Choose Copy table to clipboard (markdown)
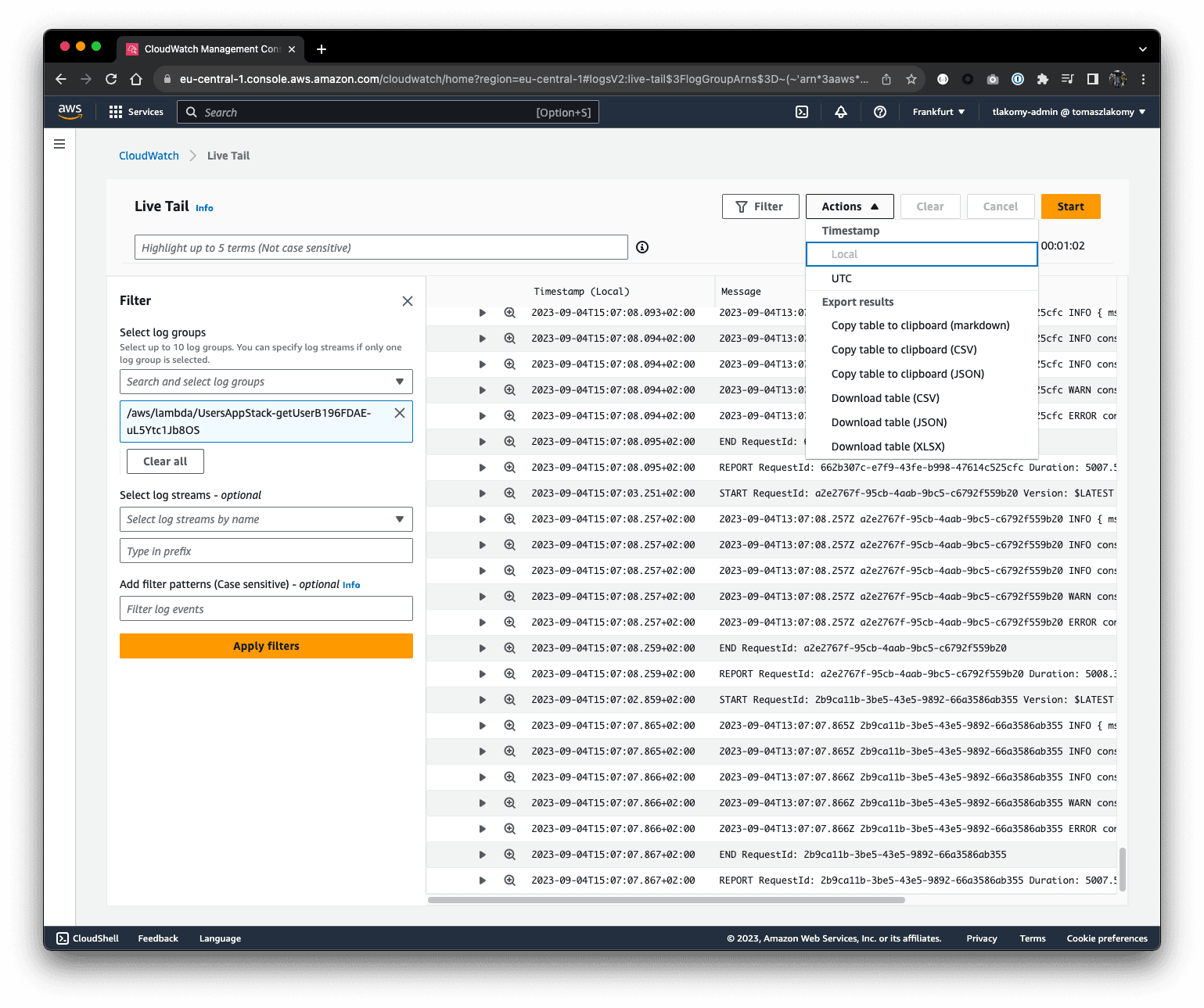Screen dimensions: 1204x1008 (x=921, y=325)
